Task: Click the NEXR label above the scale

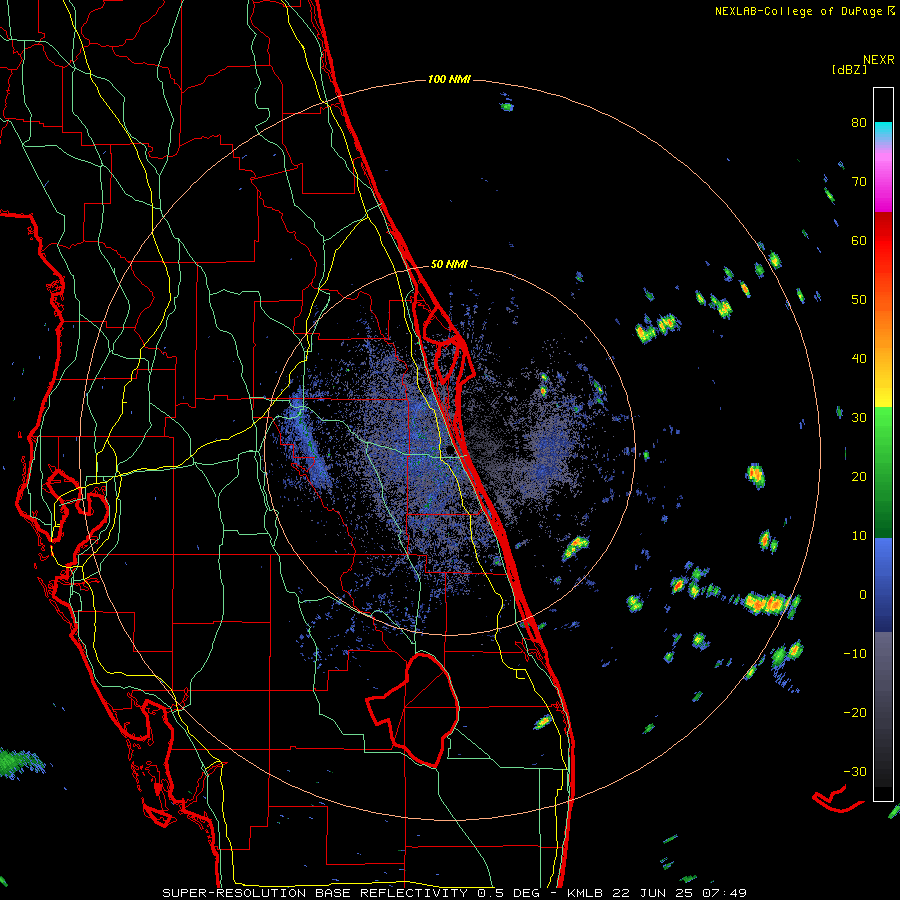Action: click(x=878, y=60)
